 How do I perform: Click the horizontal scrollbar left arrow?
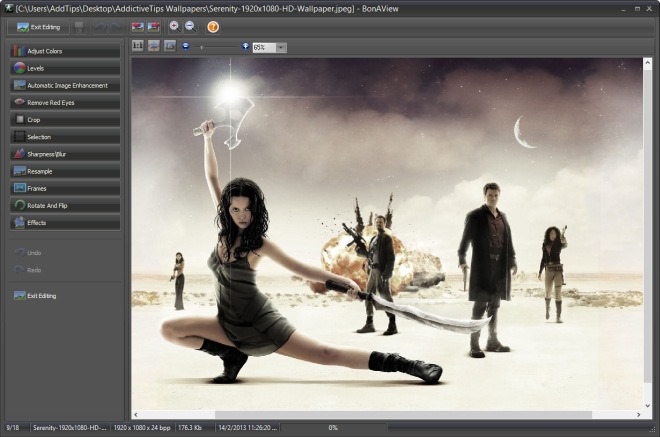pos(136,415)
